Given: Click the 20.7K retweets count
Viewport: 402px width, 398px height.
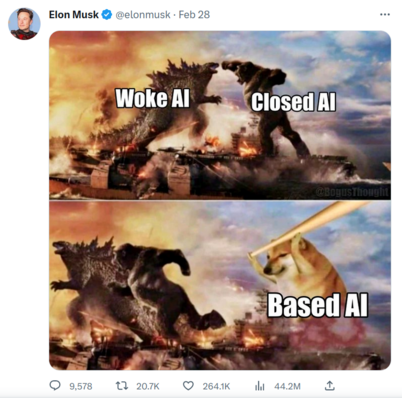Looking at the screenshot, I should coord(148,386).
